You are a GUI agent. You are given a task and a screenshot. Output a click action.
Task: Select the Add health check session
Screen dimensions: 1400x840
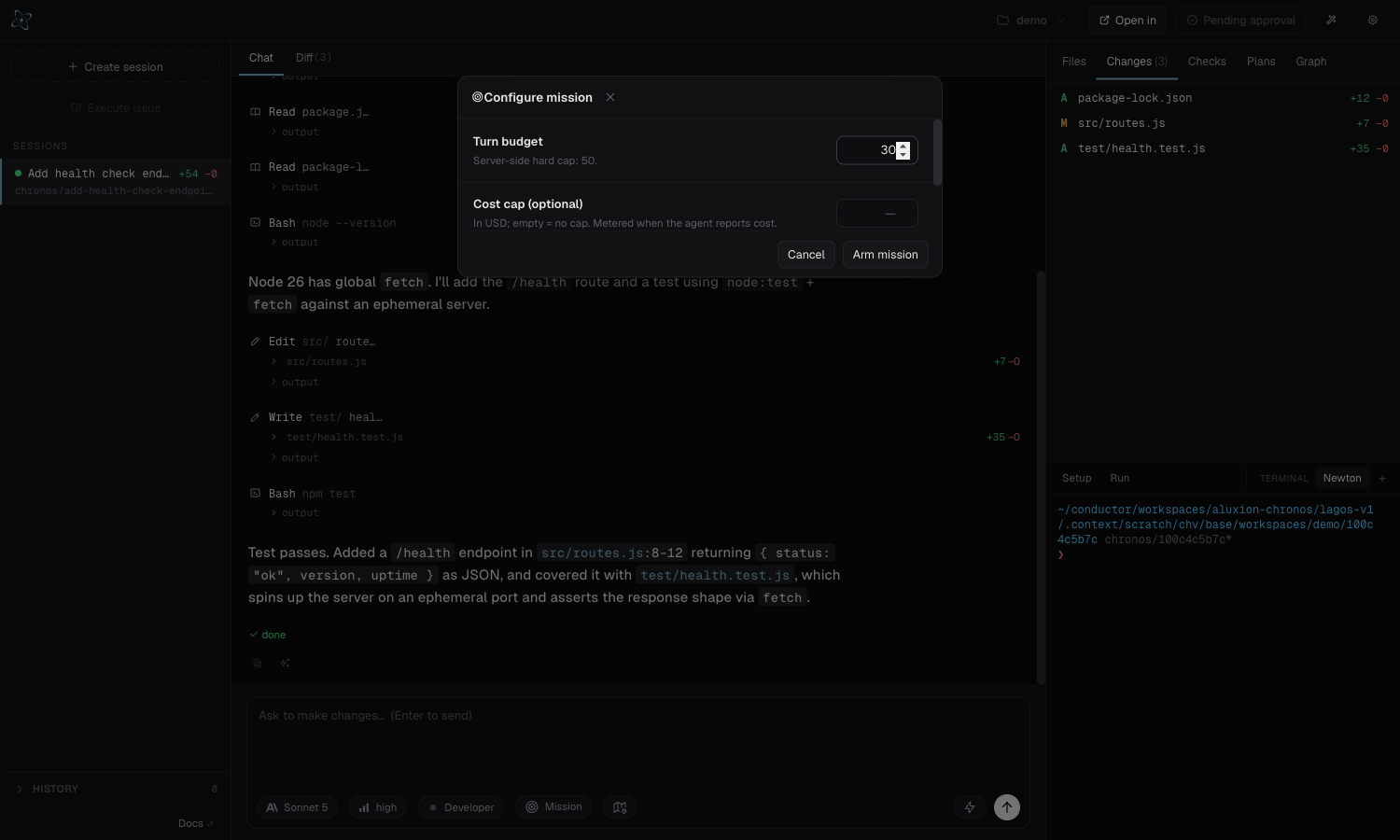point(115,181)
